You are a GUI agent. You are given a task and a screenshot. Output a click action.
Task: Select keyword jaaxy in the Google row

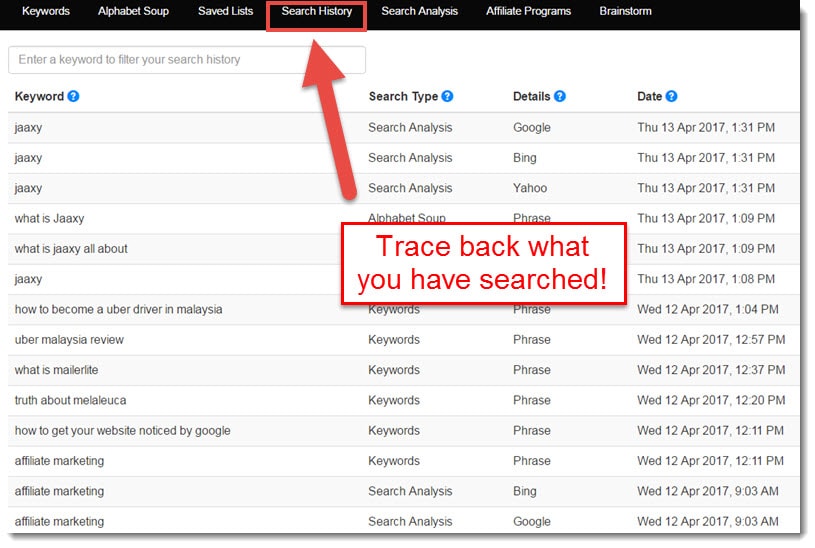pyautogui.click(x=28, y=128)
